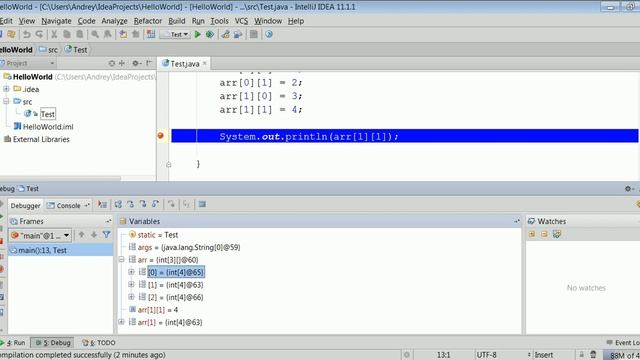The image size is (640, 360).
Task: Expand the [0] array element node
Action: 131,272
